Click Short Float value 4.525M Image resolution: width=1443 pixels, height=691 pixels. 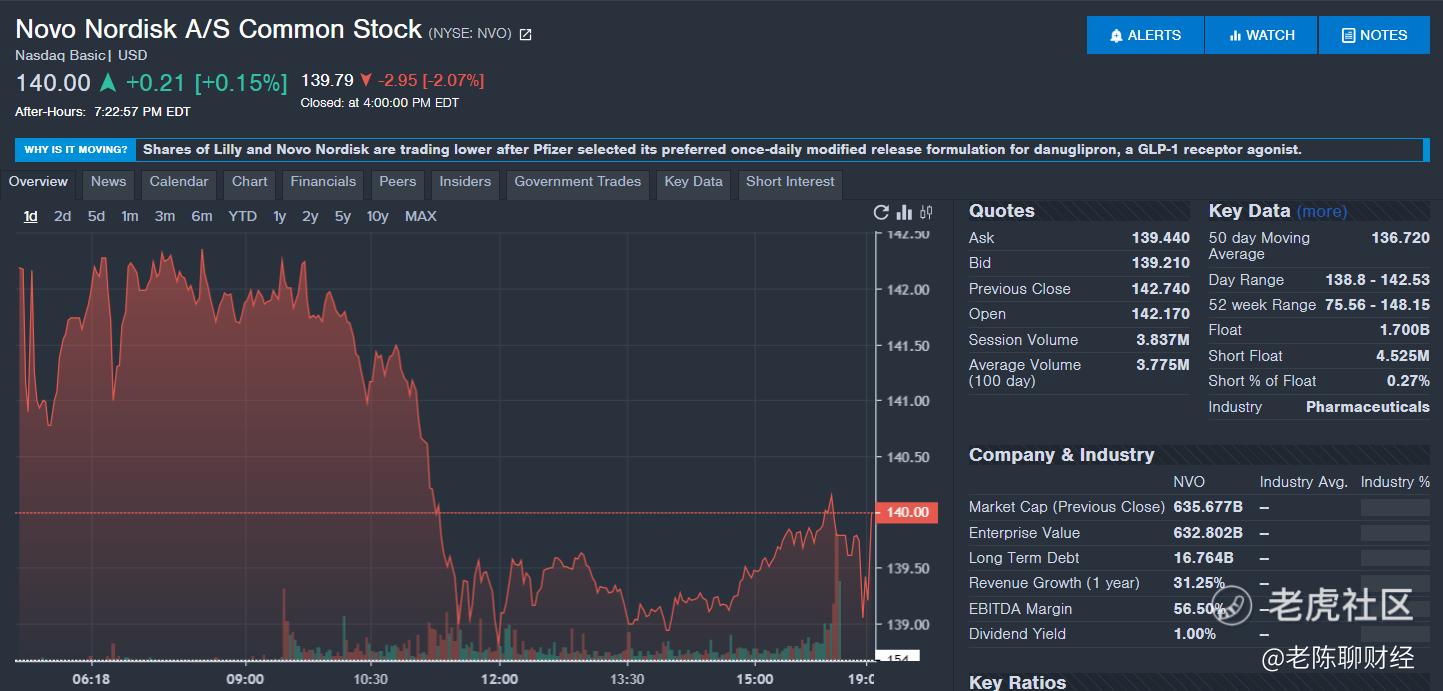[x=1403, y=356]
